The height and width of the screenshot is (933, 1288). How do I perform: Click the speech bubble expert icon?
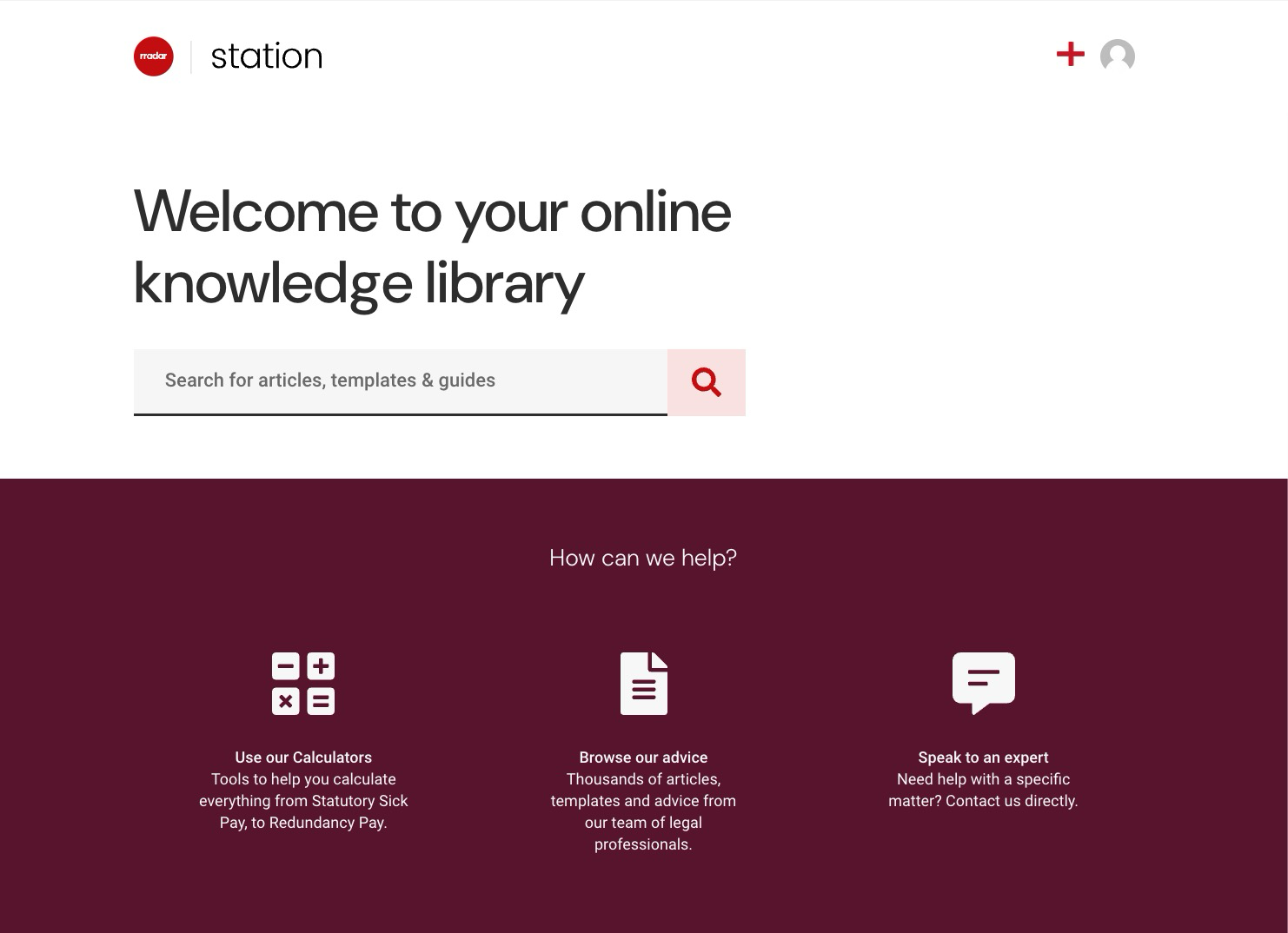tap(984, 683)
